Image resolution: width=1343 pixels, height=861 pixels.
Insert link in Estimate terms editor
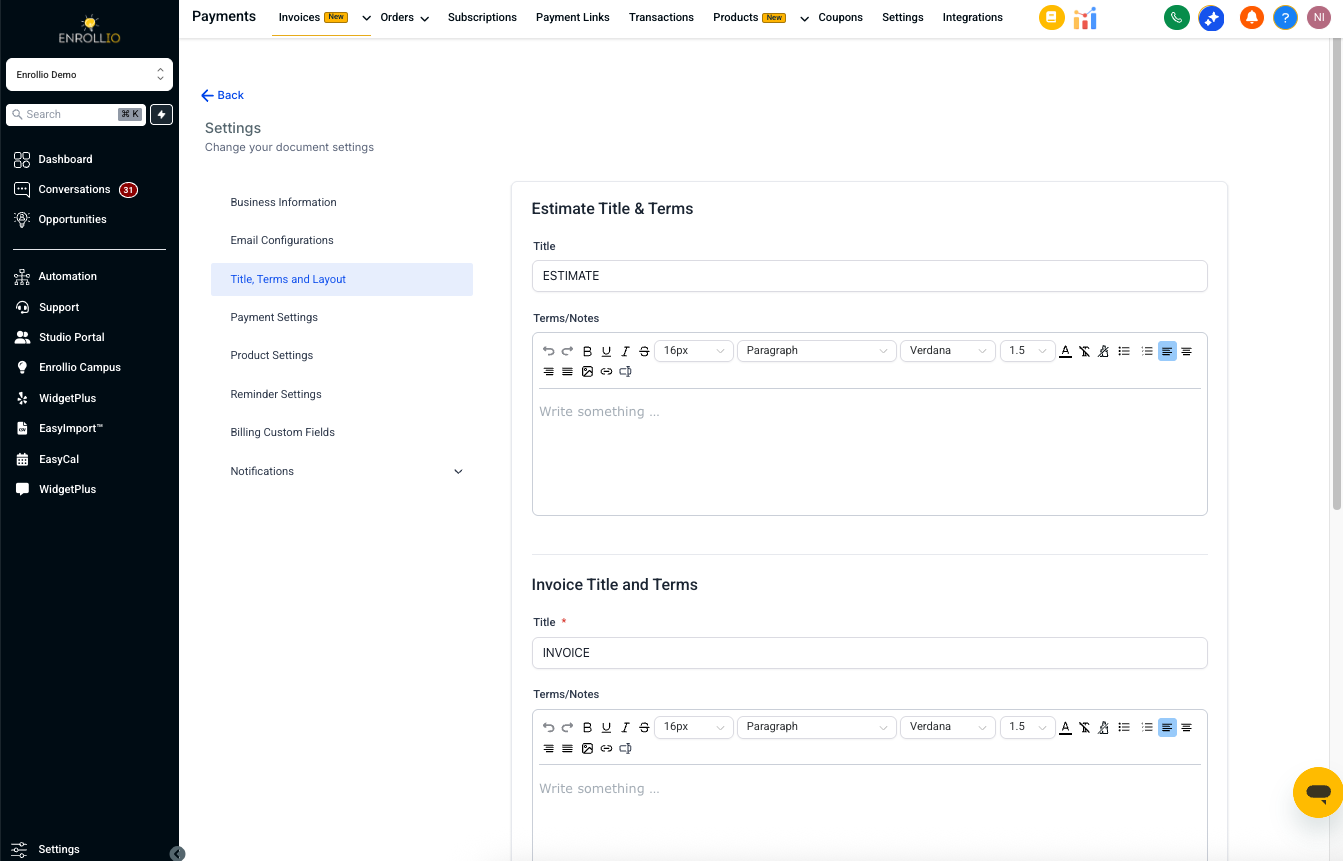coord(606,372)
